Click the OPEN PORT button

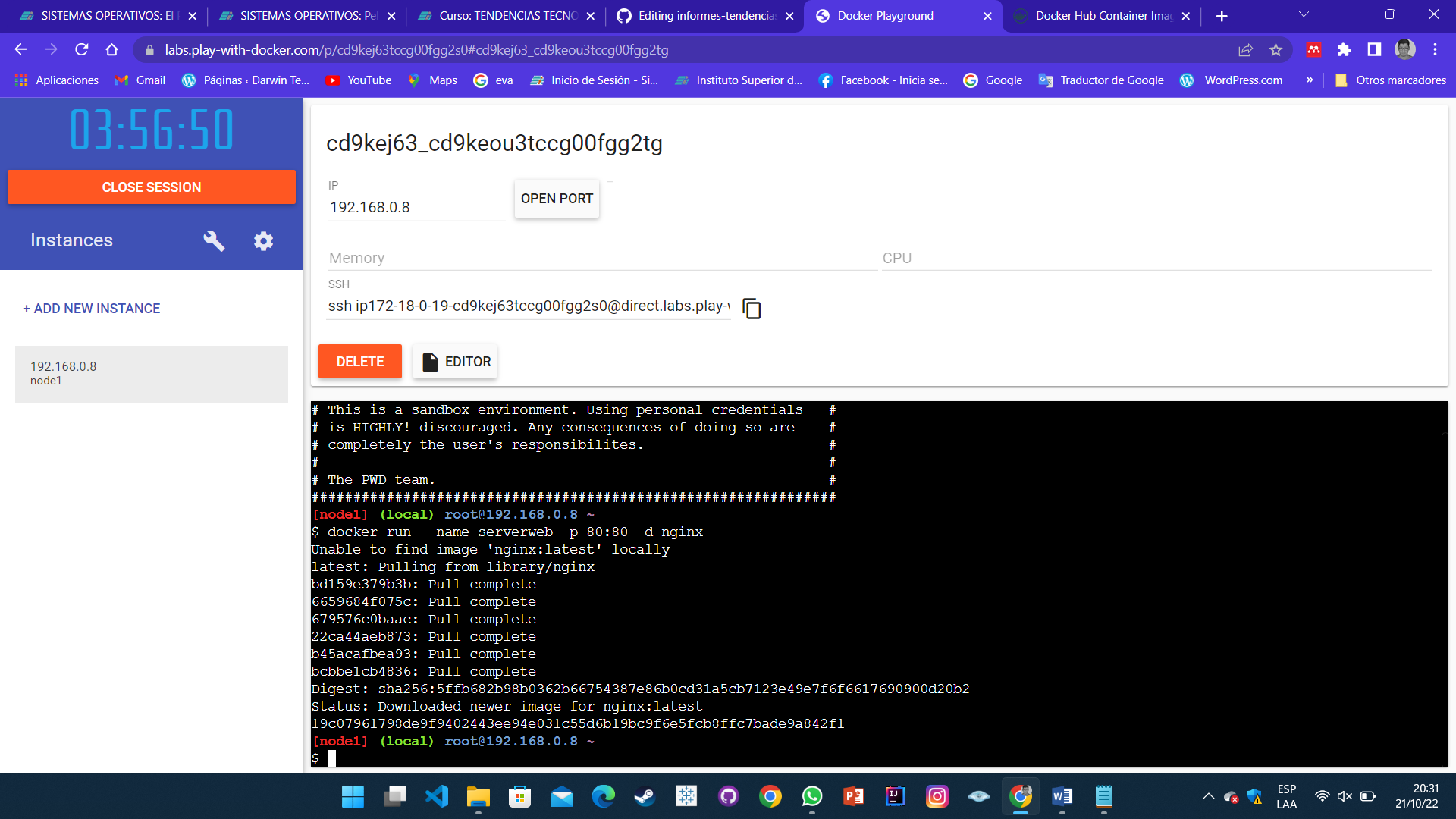pyautogui.click(x=557, y=199)
